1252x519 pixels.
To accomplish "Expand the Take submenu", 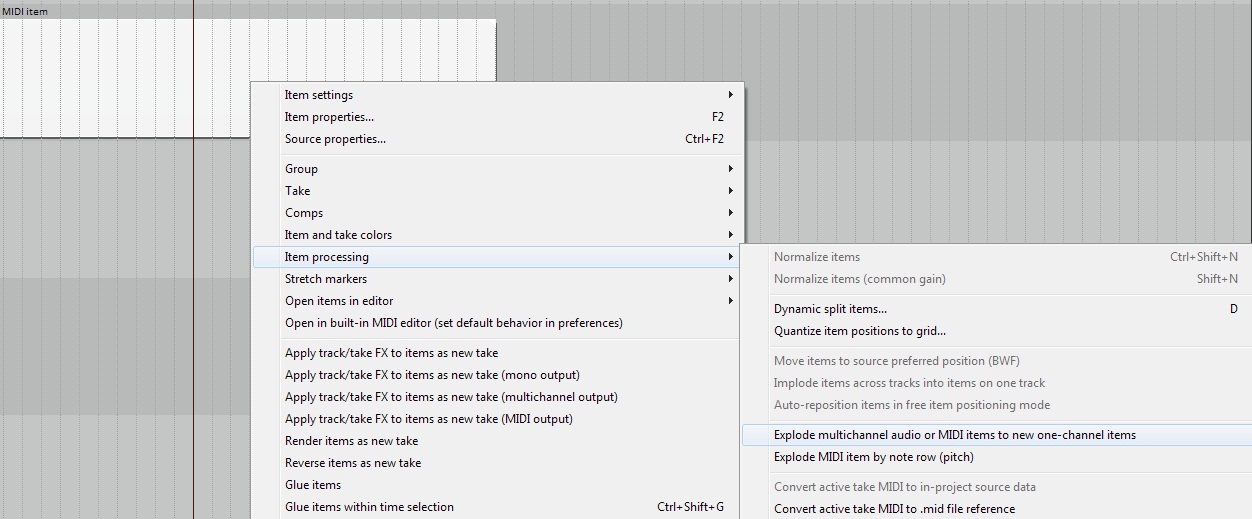I will point(497,191).
